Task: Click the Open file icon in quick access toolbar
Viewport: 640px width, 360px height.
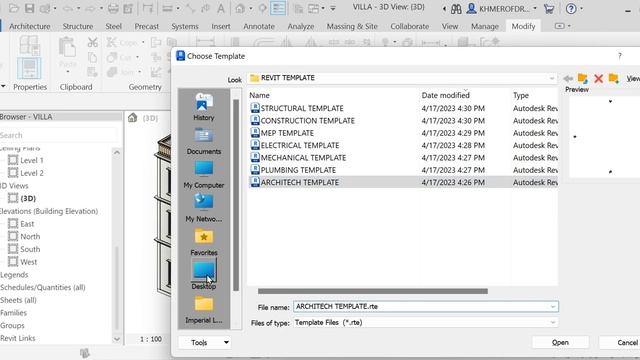Action: 14,8
